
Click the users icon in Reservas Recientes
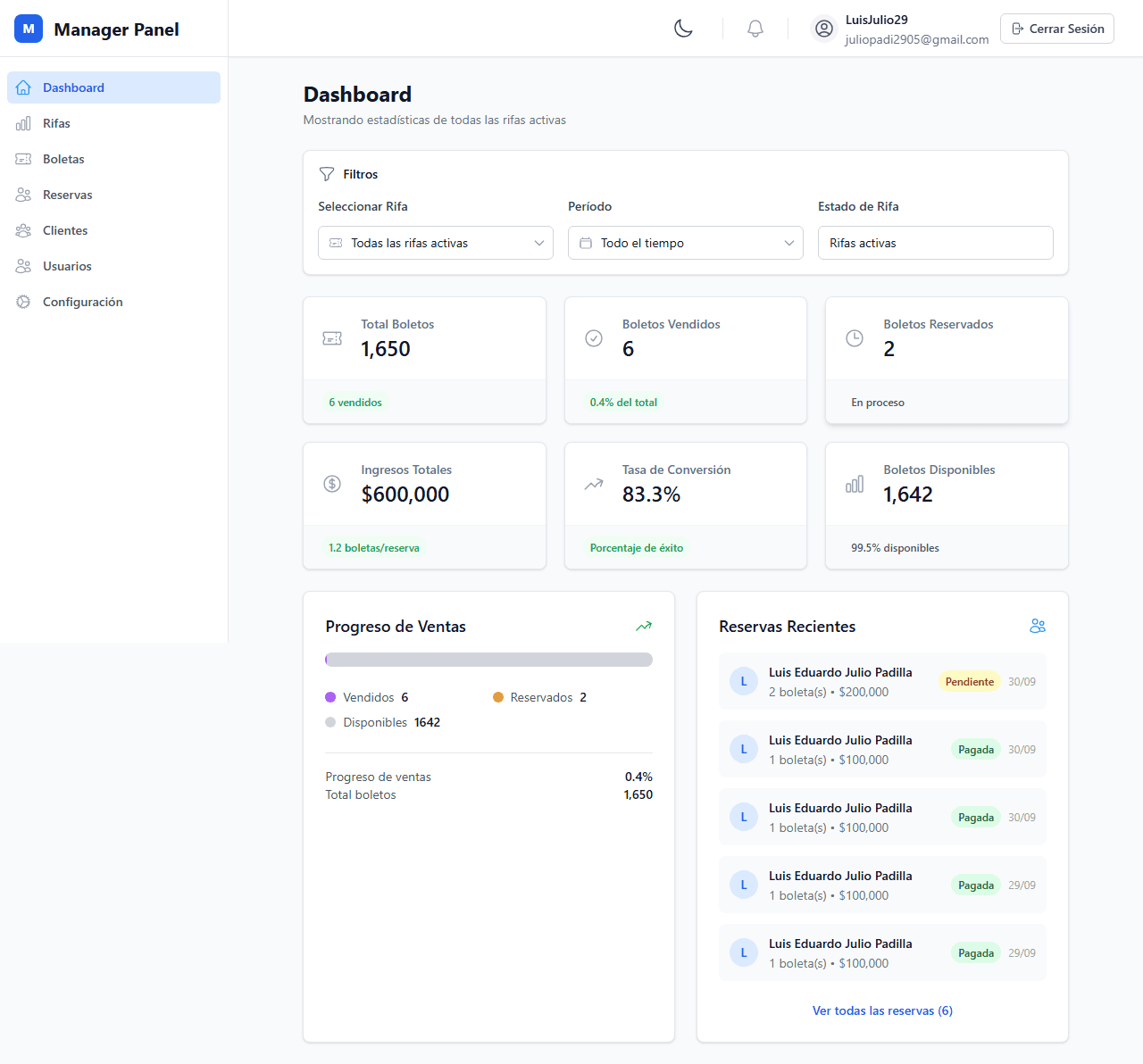(x=1037, y=627)
